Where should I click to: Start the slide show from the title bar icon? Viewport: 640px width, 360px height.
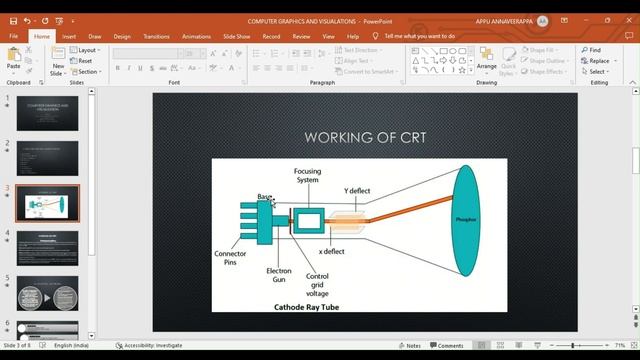coord(59,21)
